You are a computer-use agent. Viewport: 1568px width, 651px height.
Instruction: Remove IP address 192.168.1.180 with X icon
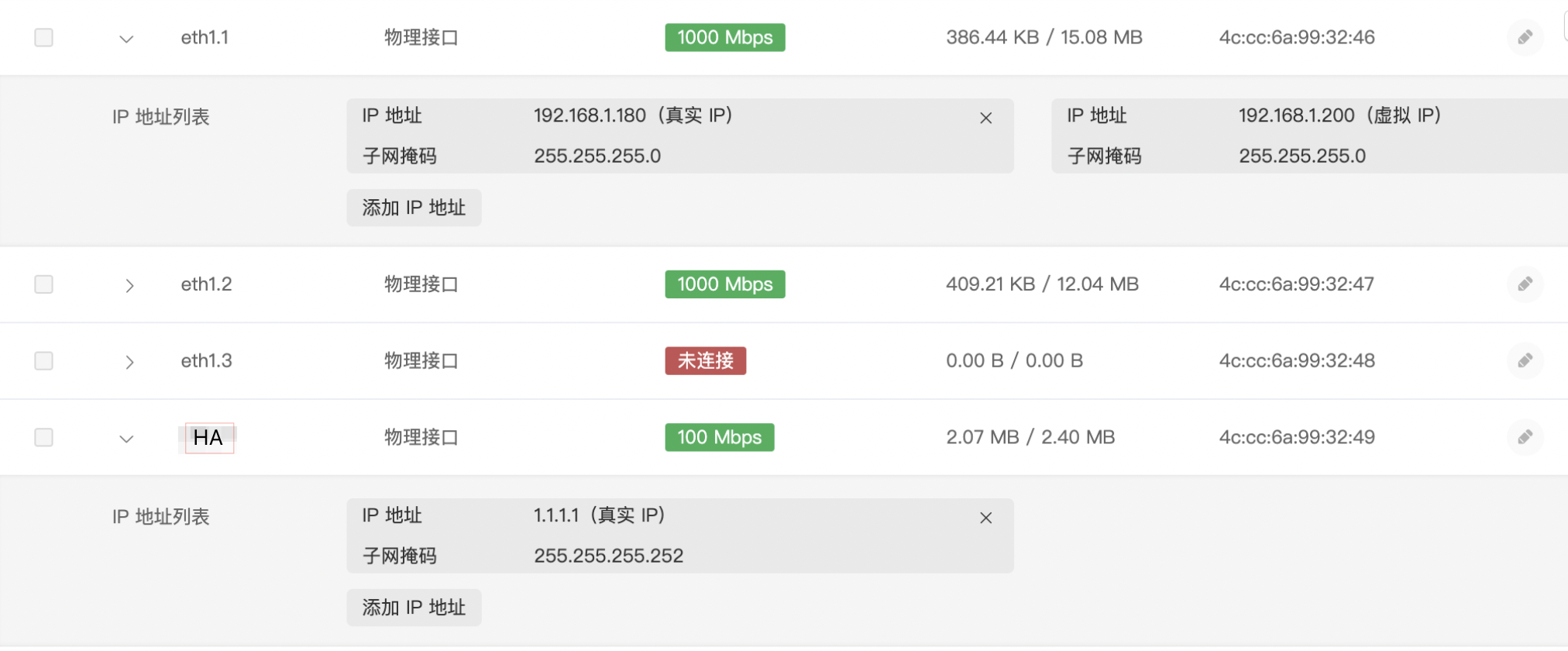coord(985,118)
